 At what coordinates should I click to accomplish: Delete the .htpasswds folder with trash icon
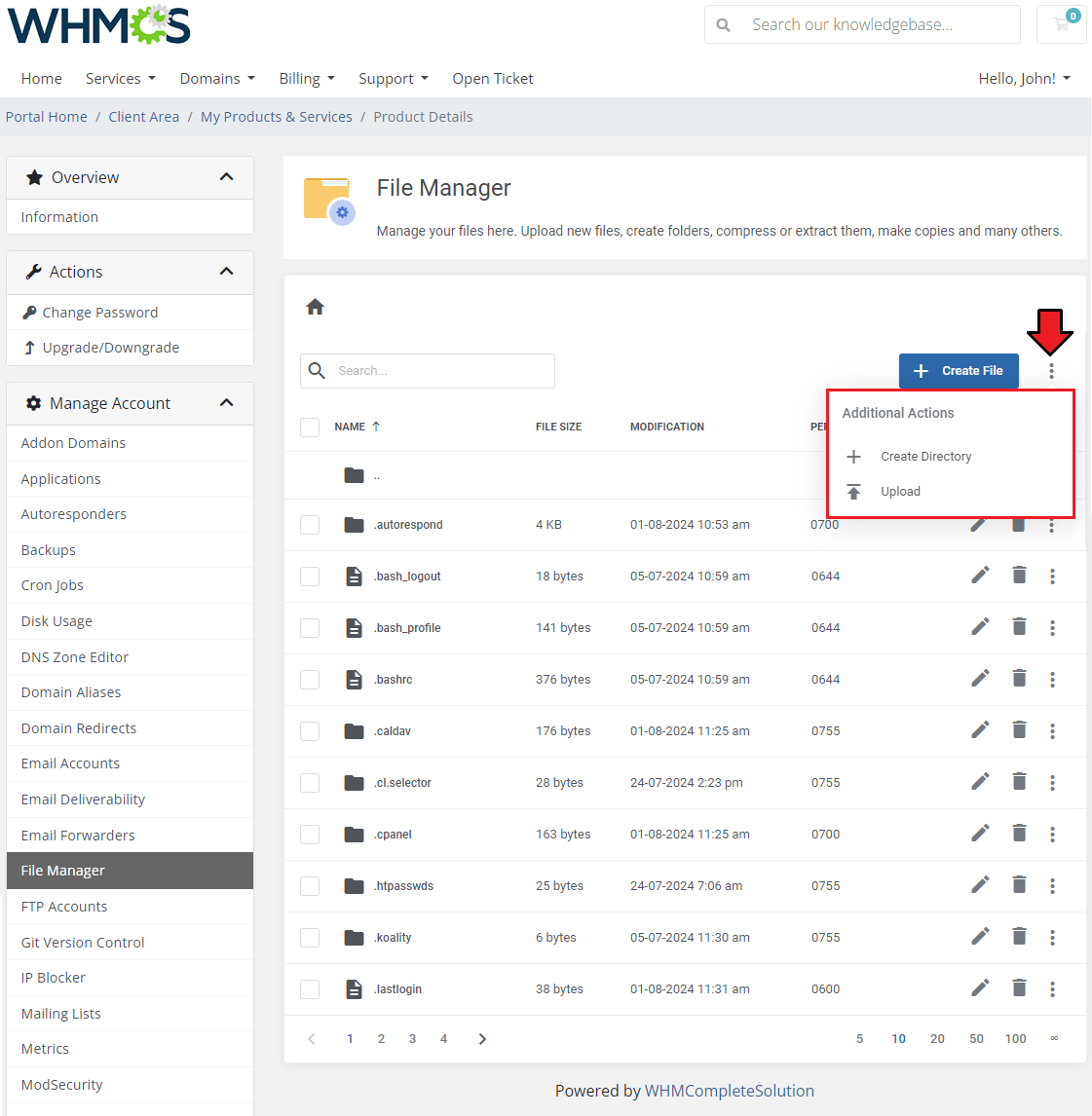[x=1019, y=884]
